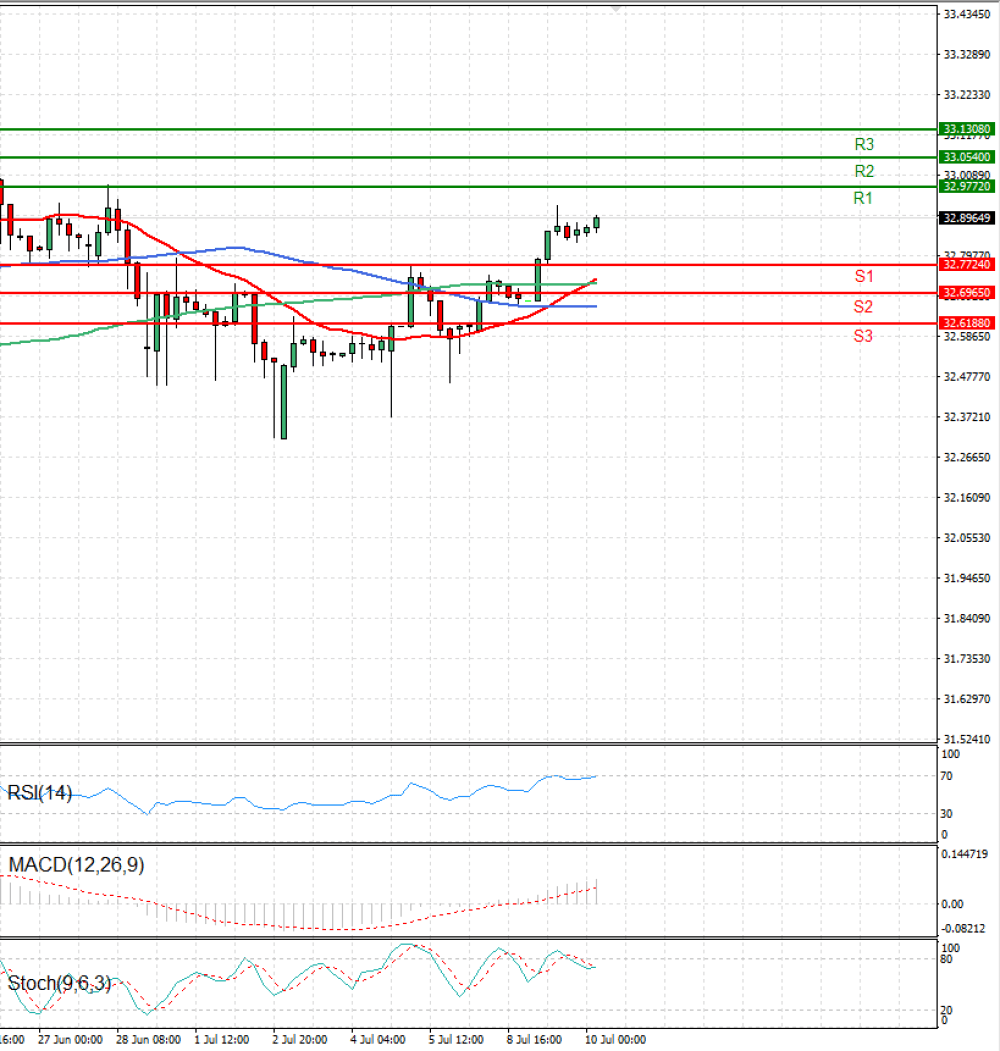Click the RSI 70 level value
The width and height of the screenshot is (1000, 1051).
click(x=946, y=776)
